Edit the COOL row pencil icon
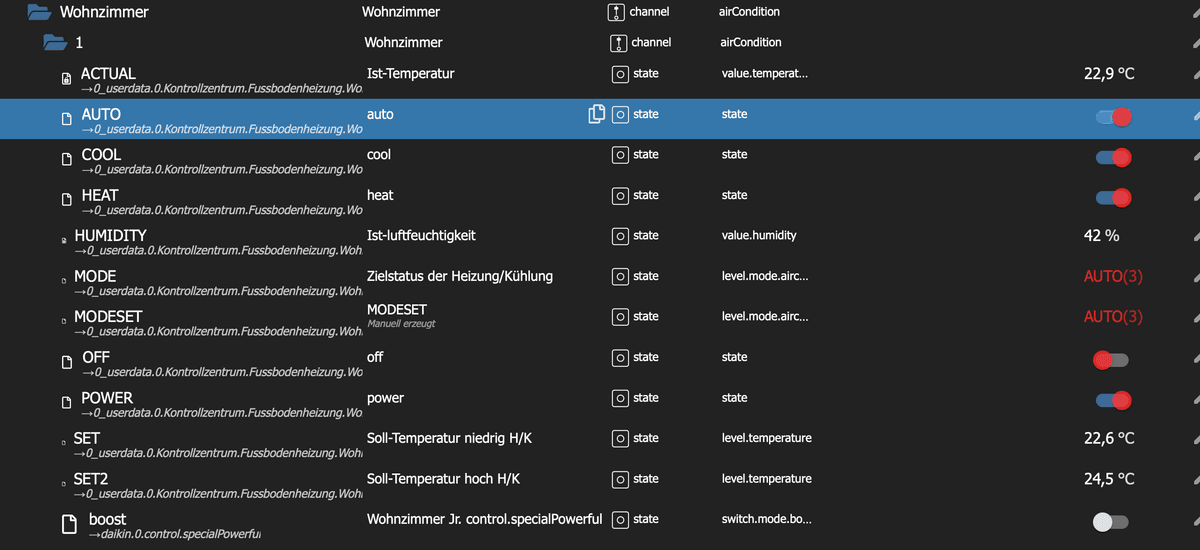 click(x=1196, y=157)
